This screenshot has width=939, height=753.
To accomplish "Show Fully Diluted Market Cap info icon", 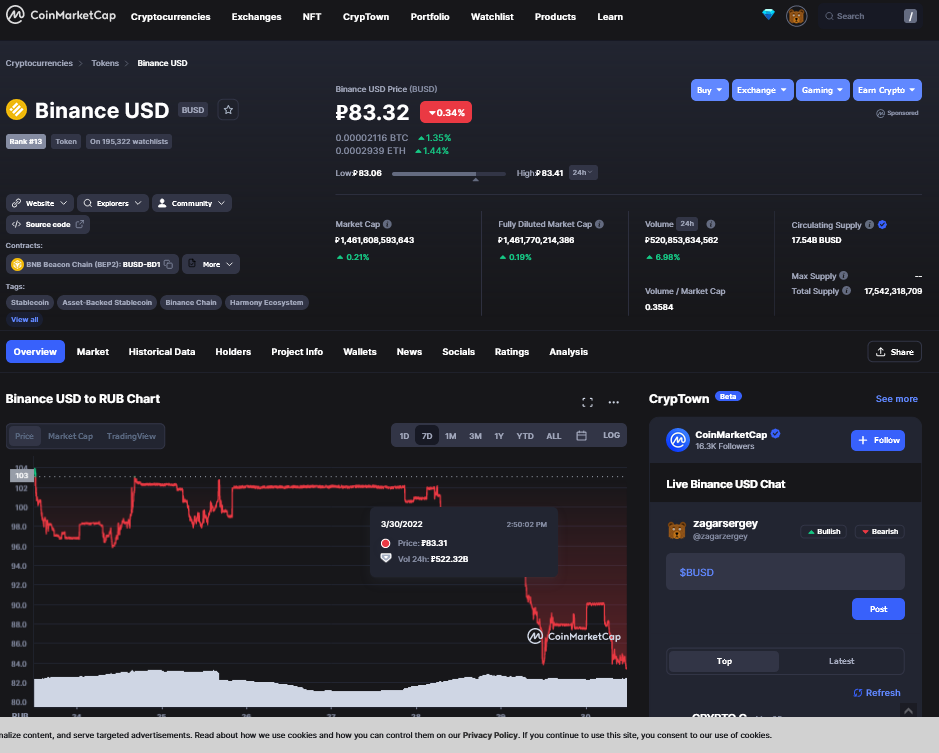I will coord(599,224).
